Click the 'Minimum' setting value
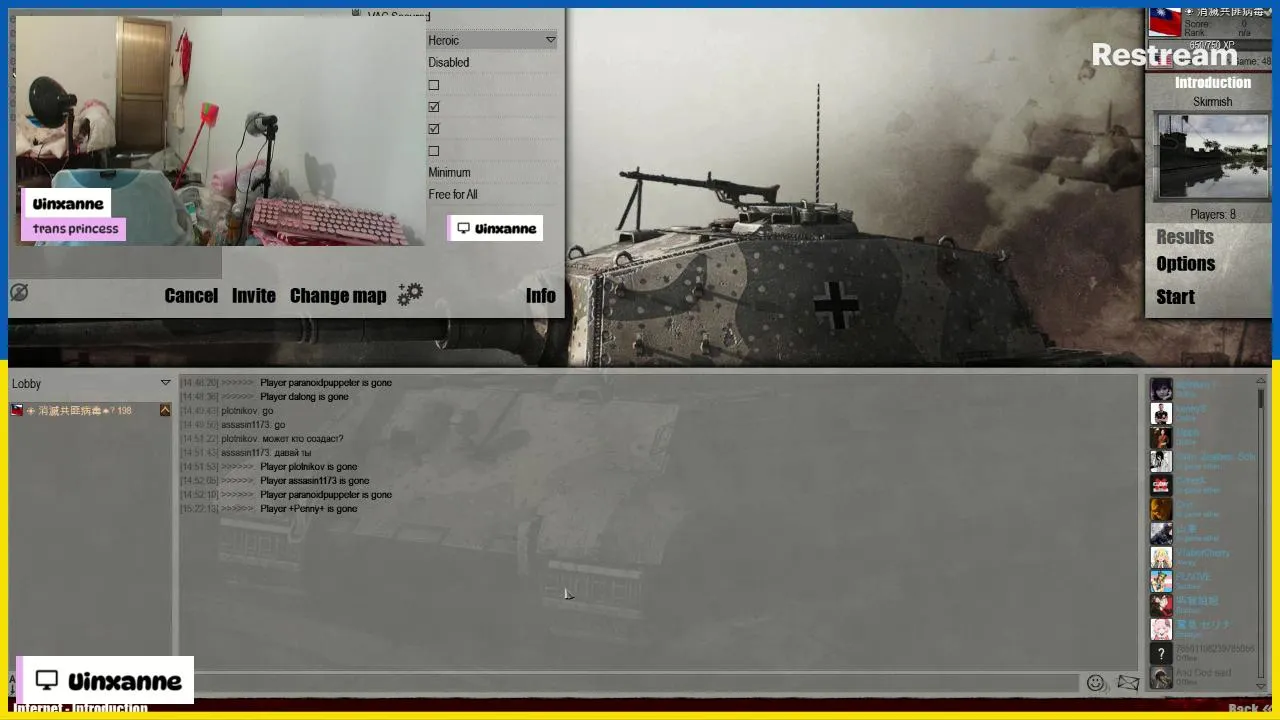 click(449, 173)
